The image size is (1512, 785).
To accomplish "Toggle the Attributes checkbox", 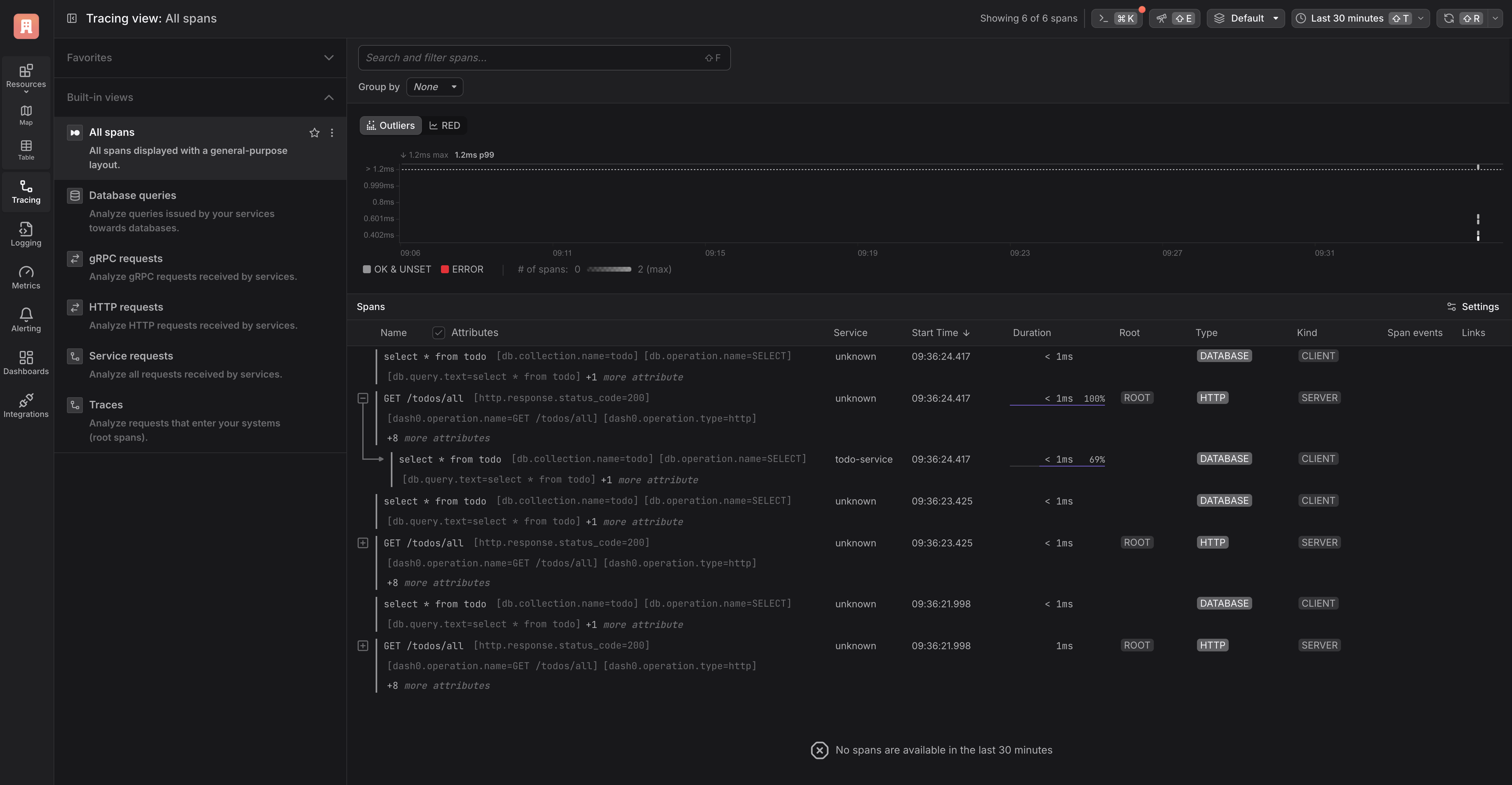I will 438,333.
